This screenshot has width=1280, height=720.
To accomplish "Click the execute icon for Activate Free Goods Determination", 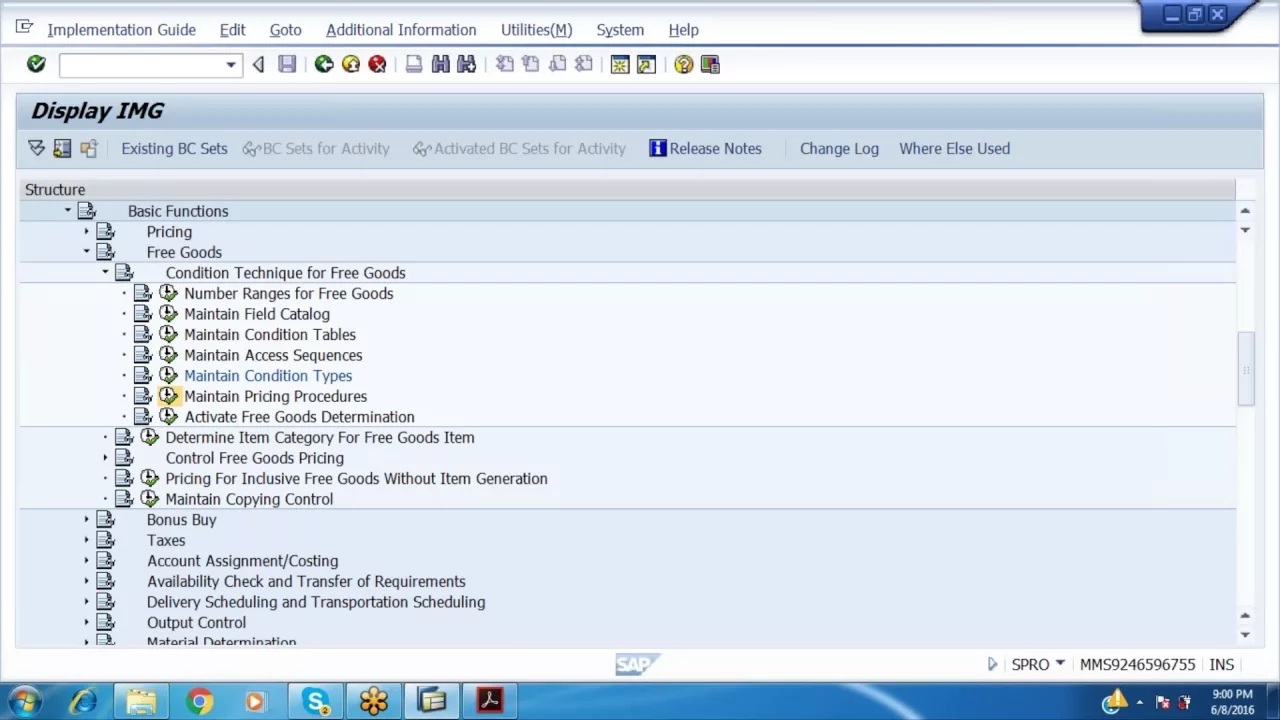I will (x=168, y=416).
